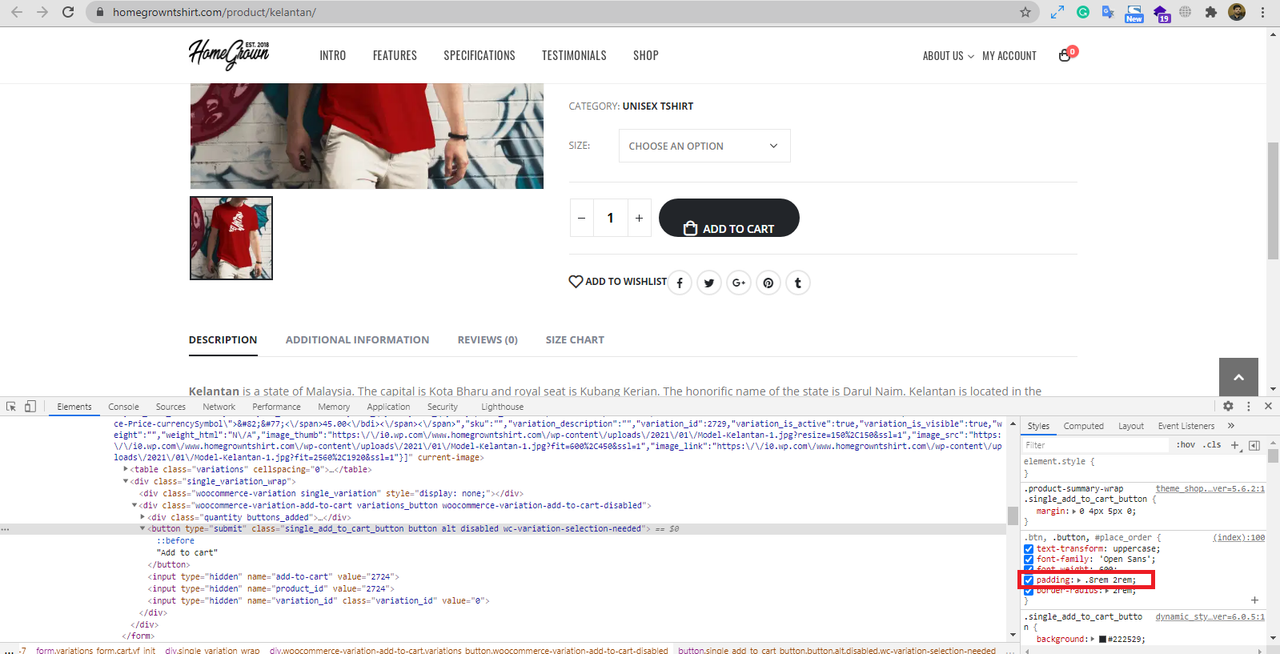This screenshot has width=1280, height=654.
Task: Open the Choose an Option size dropdown
Action: tap(704, 146)
